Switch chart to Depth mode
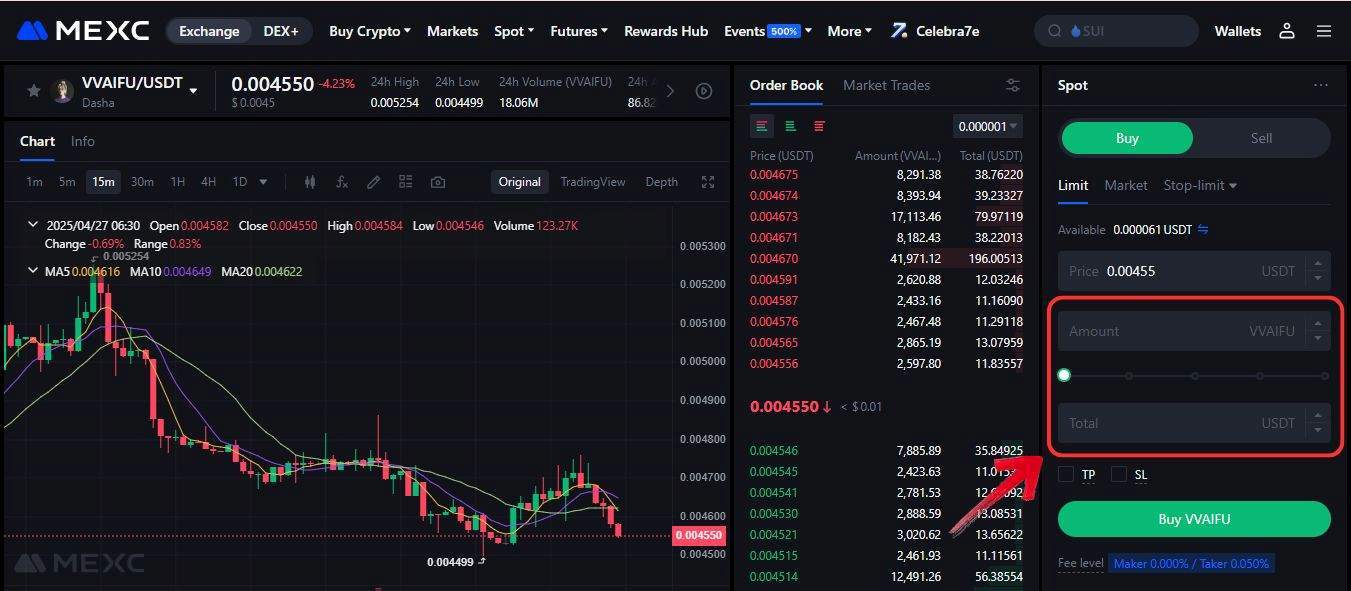 pyautogui.click(x=661, y=182)
